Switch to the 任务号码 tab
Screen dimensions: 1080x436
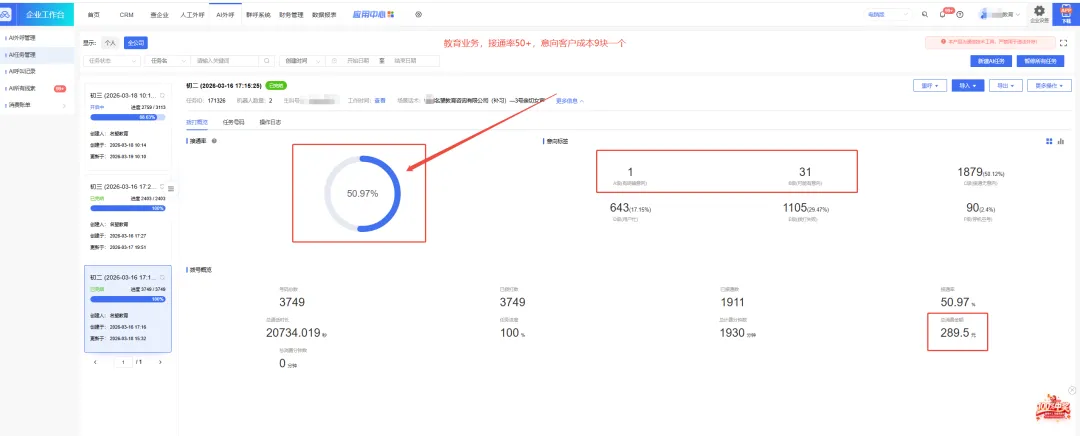click(233, 122)
